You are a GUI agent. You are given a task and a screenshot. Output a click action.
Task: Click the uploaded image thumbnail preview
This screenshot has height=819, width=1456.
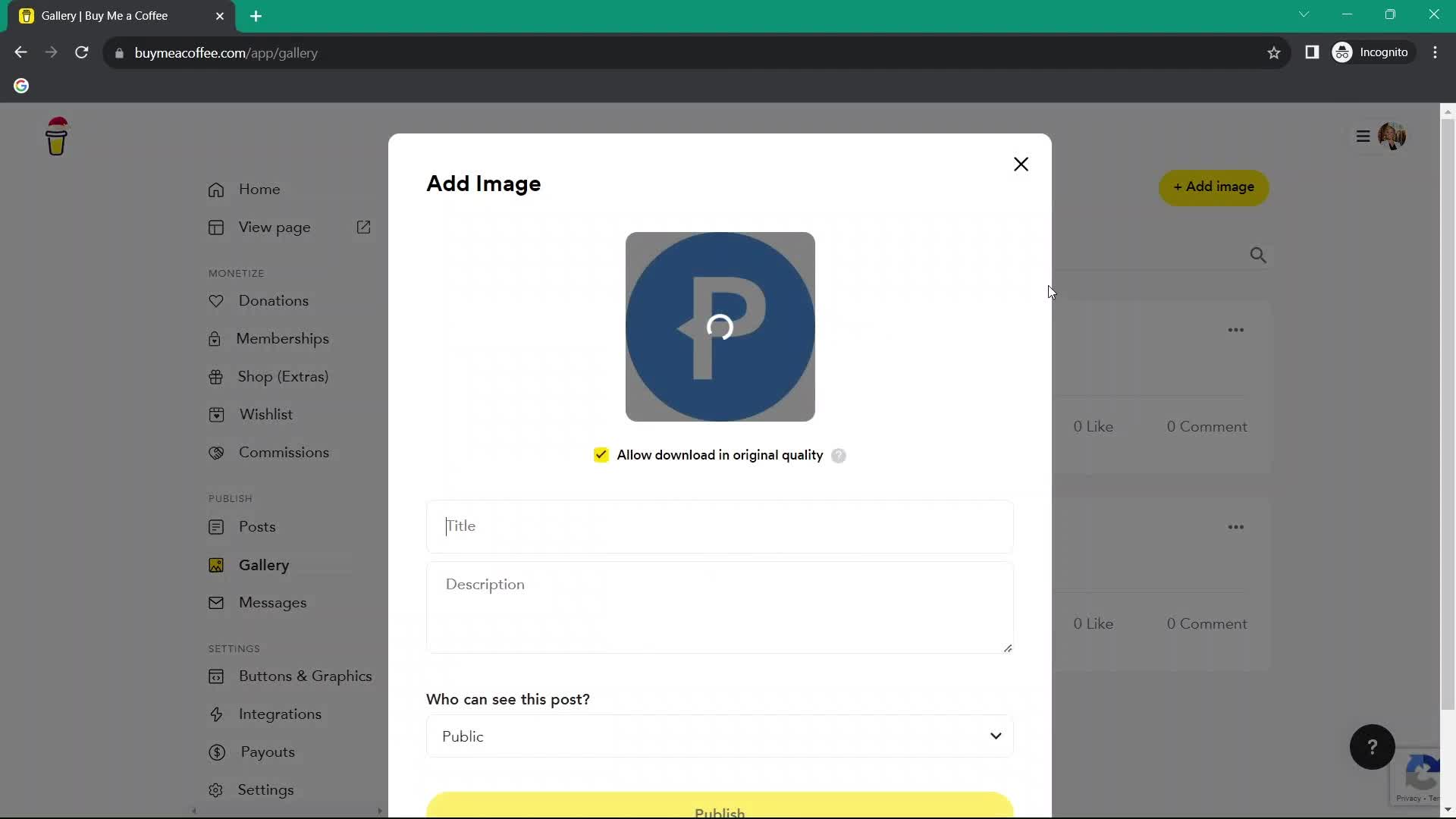click(x=720, y=327)
